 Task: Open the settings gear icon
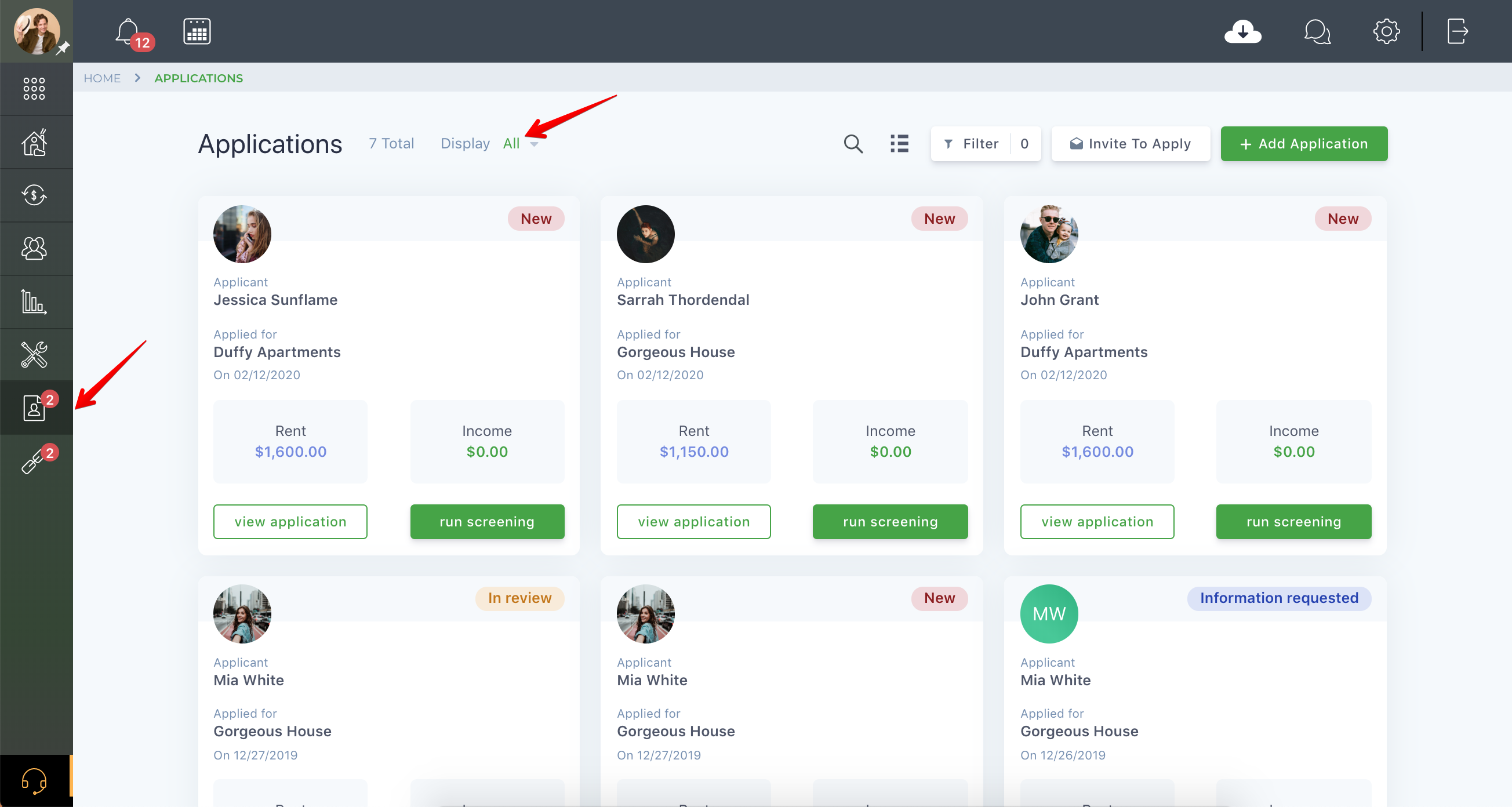[x=1386, y=32]
